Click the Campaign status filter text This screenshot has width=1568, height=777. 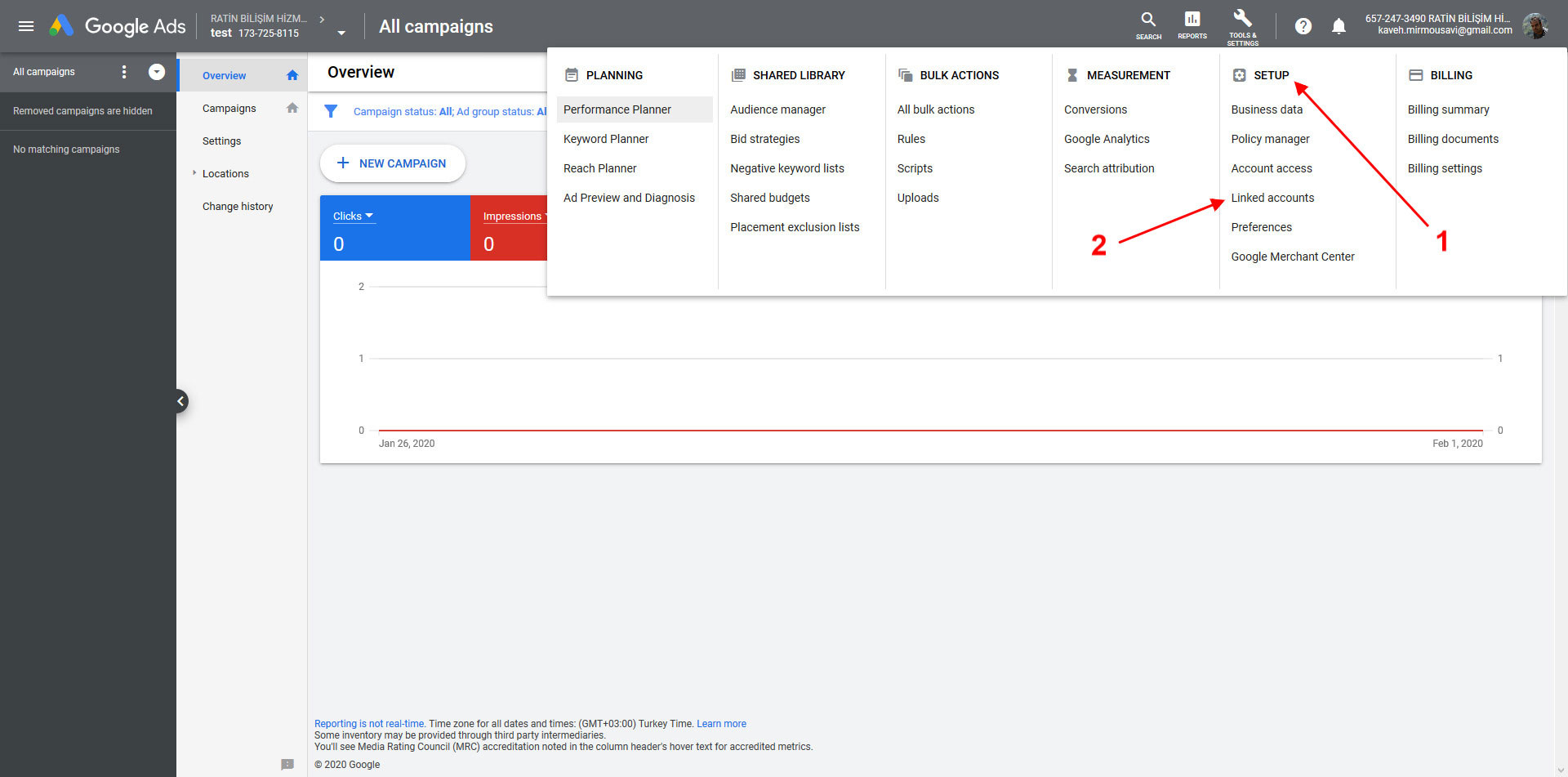coord(450,111)
